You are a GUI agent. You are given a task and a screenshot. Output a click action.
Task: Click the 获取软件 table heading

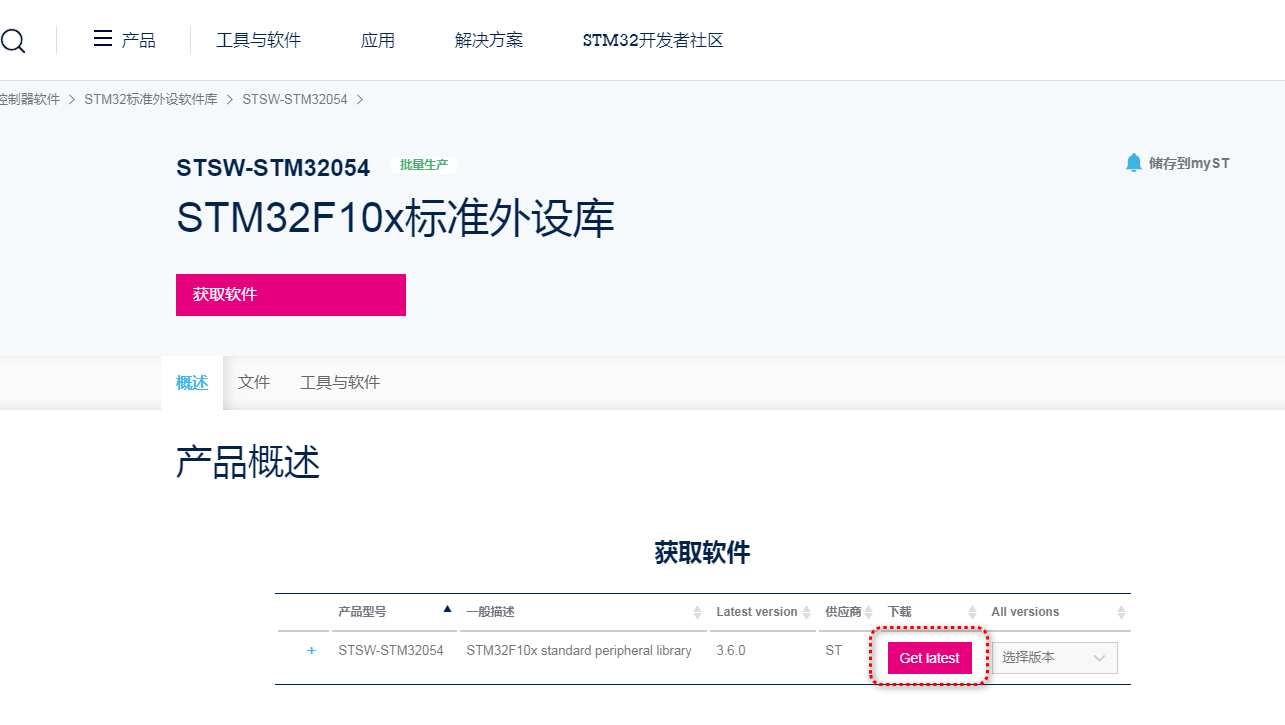coord(702,552)
